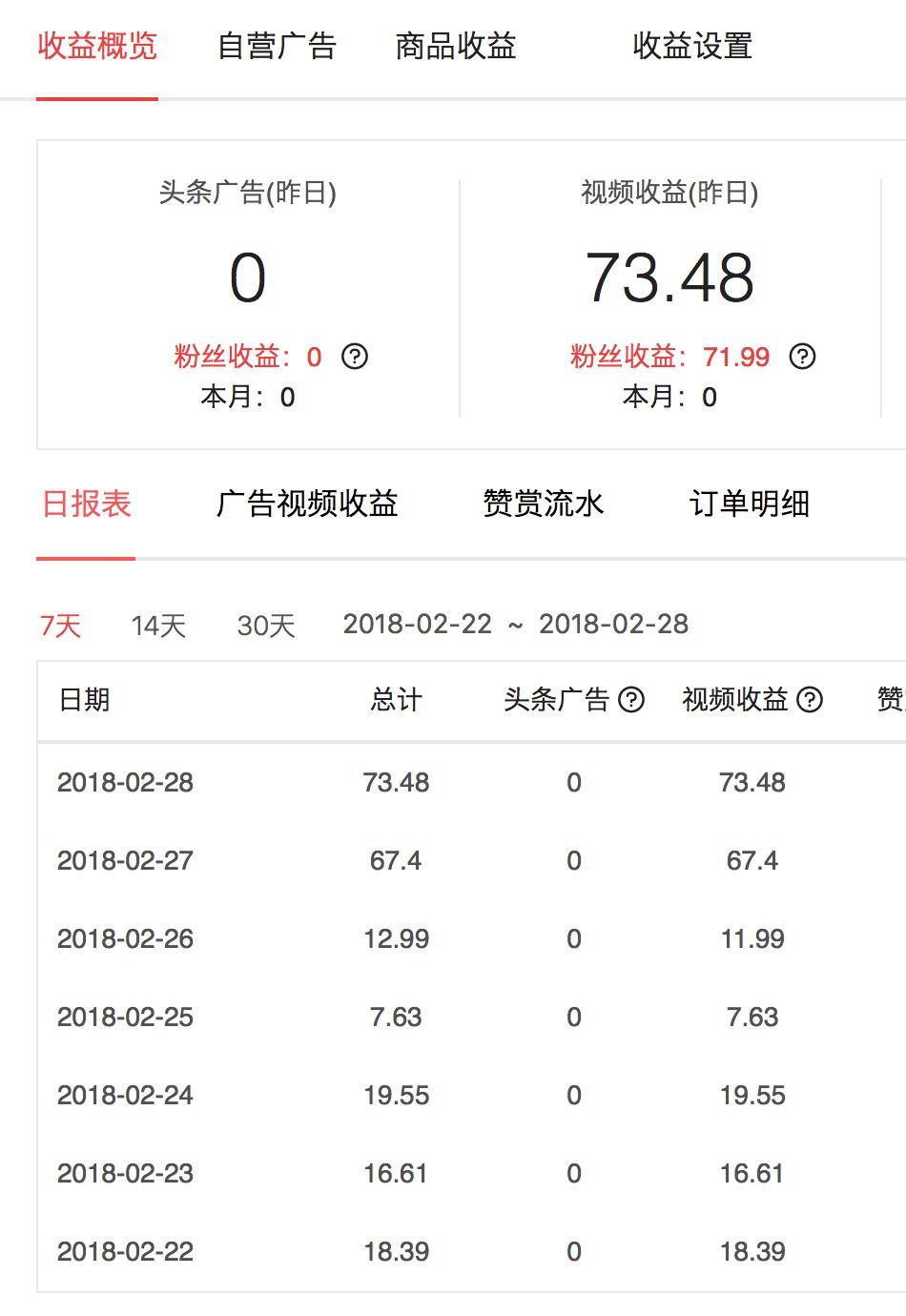Viewport: 906px width, 1316px height.
Task: Go to 商品收益 tab
Action: pos(456,46)
